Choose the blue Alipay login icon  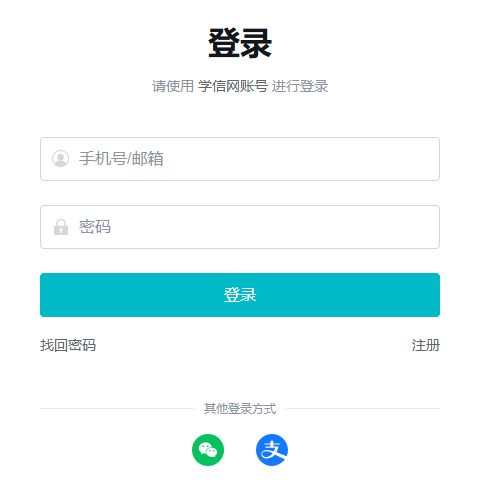tap(272, 450)
